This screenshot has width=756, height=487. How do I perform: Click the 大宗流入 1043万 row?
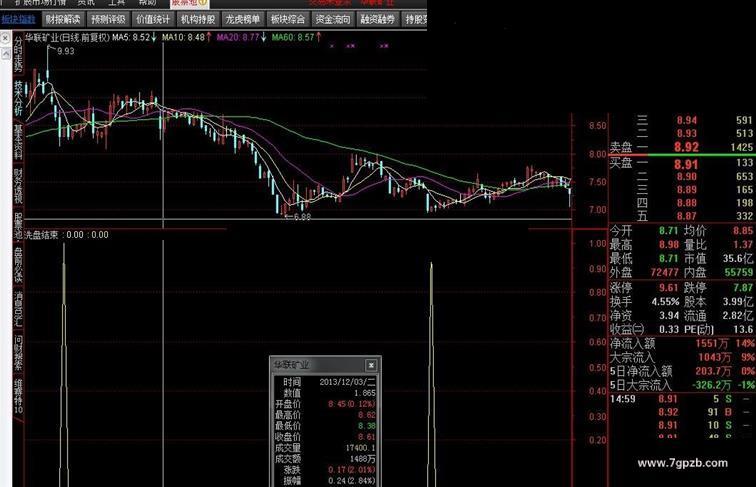point(682,357)
